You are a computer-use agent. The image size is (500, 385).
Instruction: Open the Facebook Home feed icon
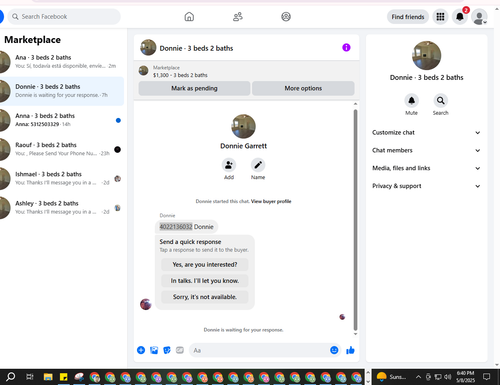click(189, 17)
